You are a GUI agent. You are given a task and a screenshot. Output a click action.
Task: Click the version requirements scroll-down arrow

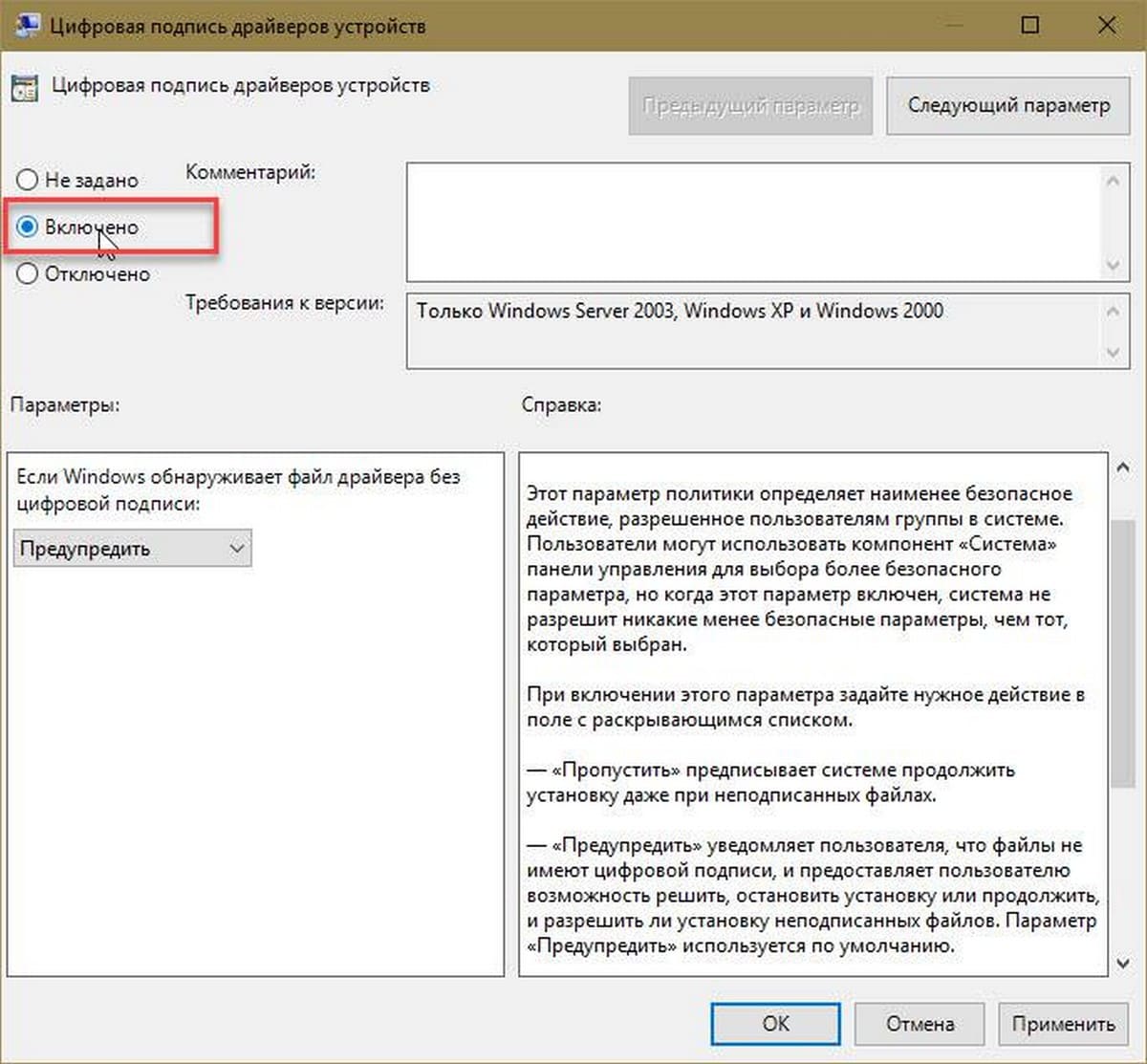[x=1113, y=352]
